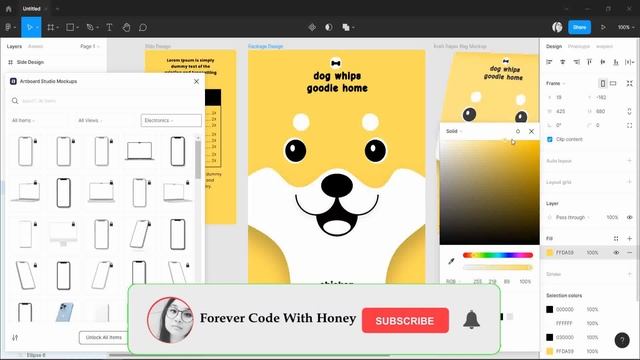640x360 pixels.
Task: Select the Text tool
Action: tap(109, 27)
